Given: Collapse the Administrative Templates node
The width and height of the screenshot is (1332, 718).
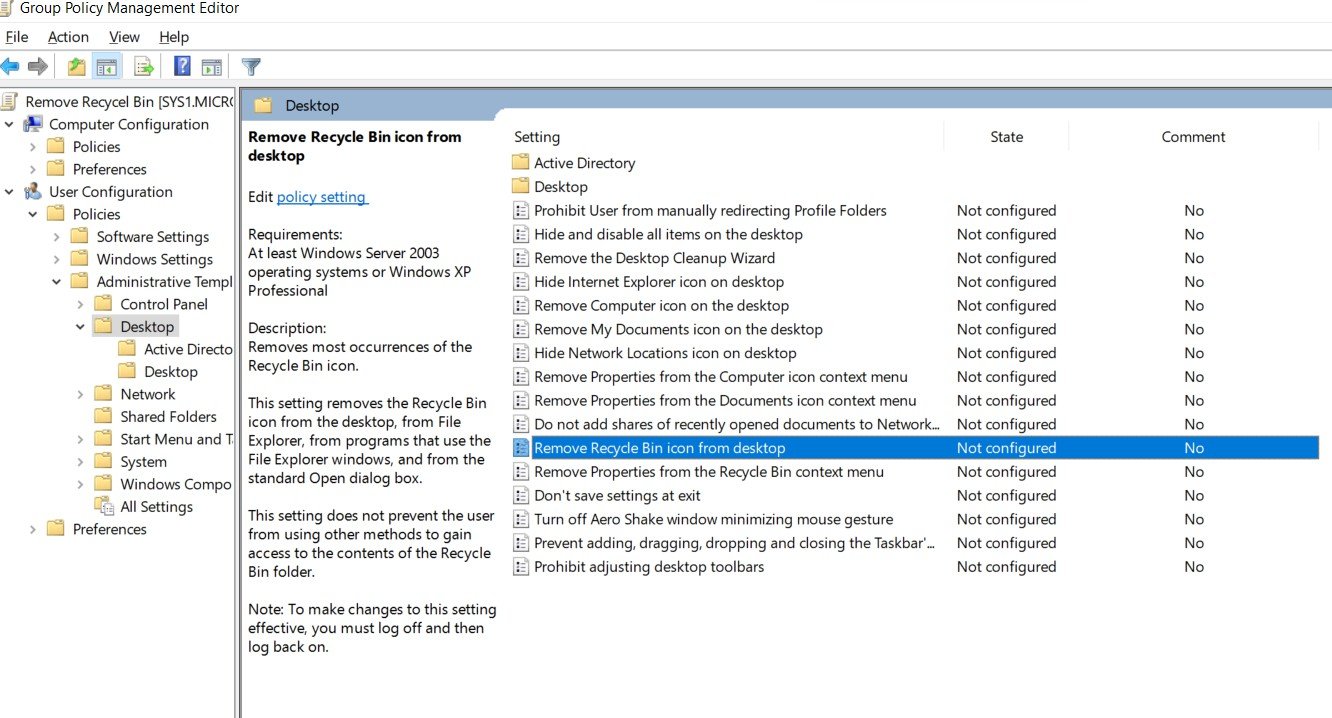Looking at the screenshot, I should click(57, 281).
